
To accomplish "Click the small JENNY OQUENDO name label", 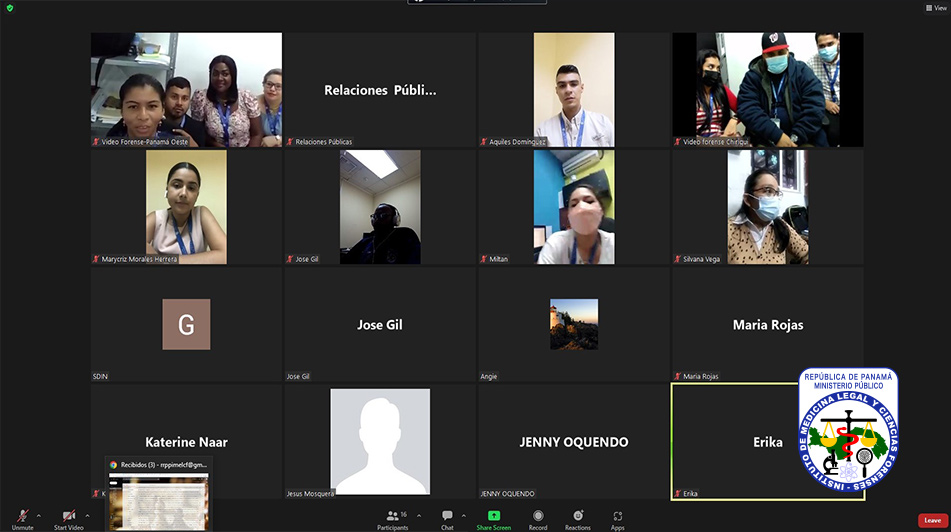I will coord(508,493).
